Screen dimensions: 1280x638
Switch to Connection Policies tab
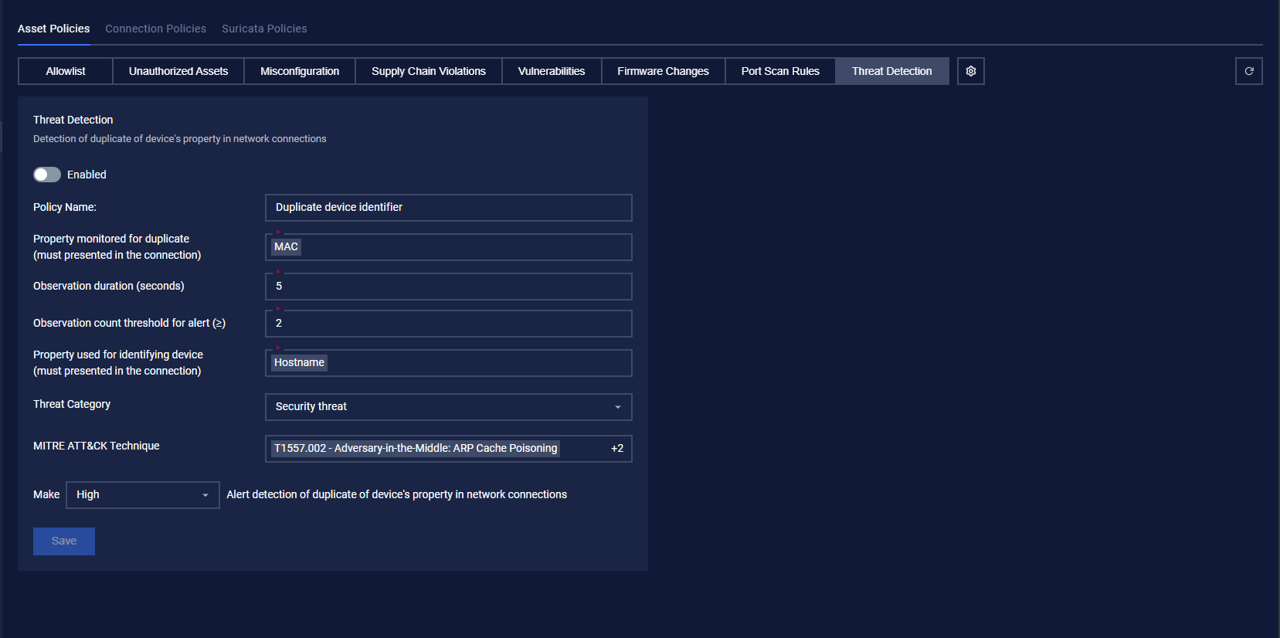[x=155, y=29]
